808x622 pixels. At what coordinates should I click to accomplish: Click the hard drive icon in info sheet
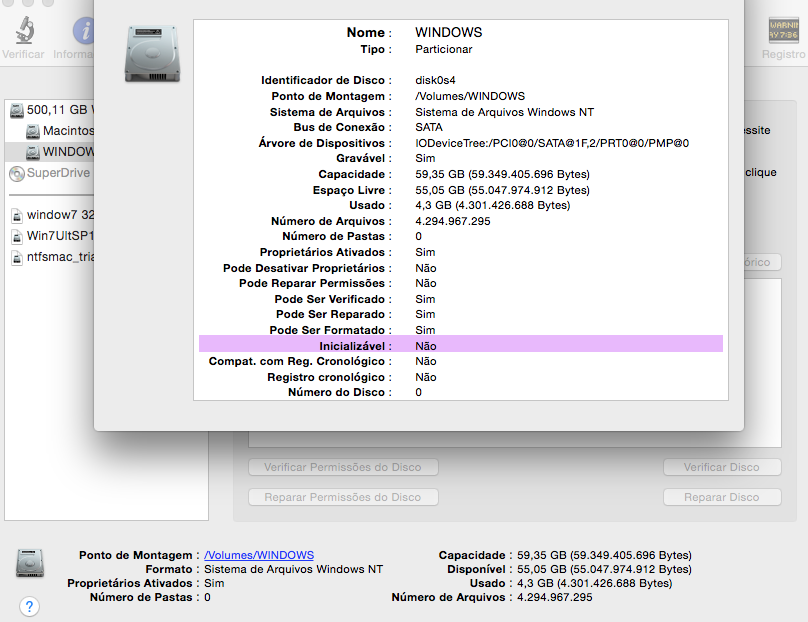153,54
